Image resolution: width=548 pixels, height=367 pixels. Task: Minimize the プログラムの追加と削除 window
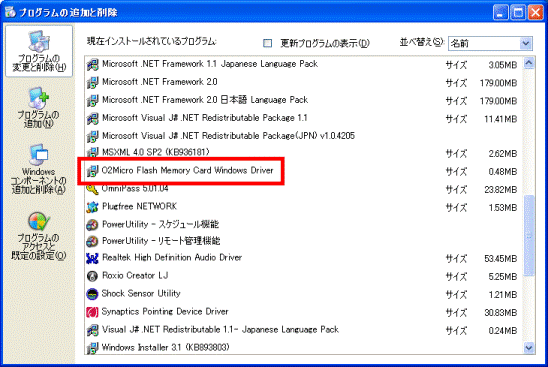pyautogui.click(x=500, y=13)
